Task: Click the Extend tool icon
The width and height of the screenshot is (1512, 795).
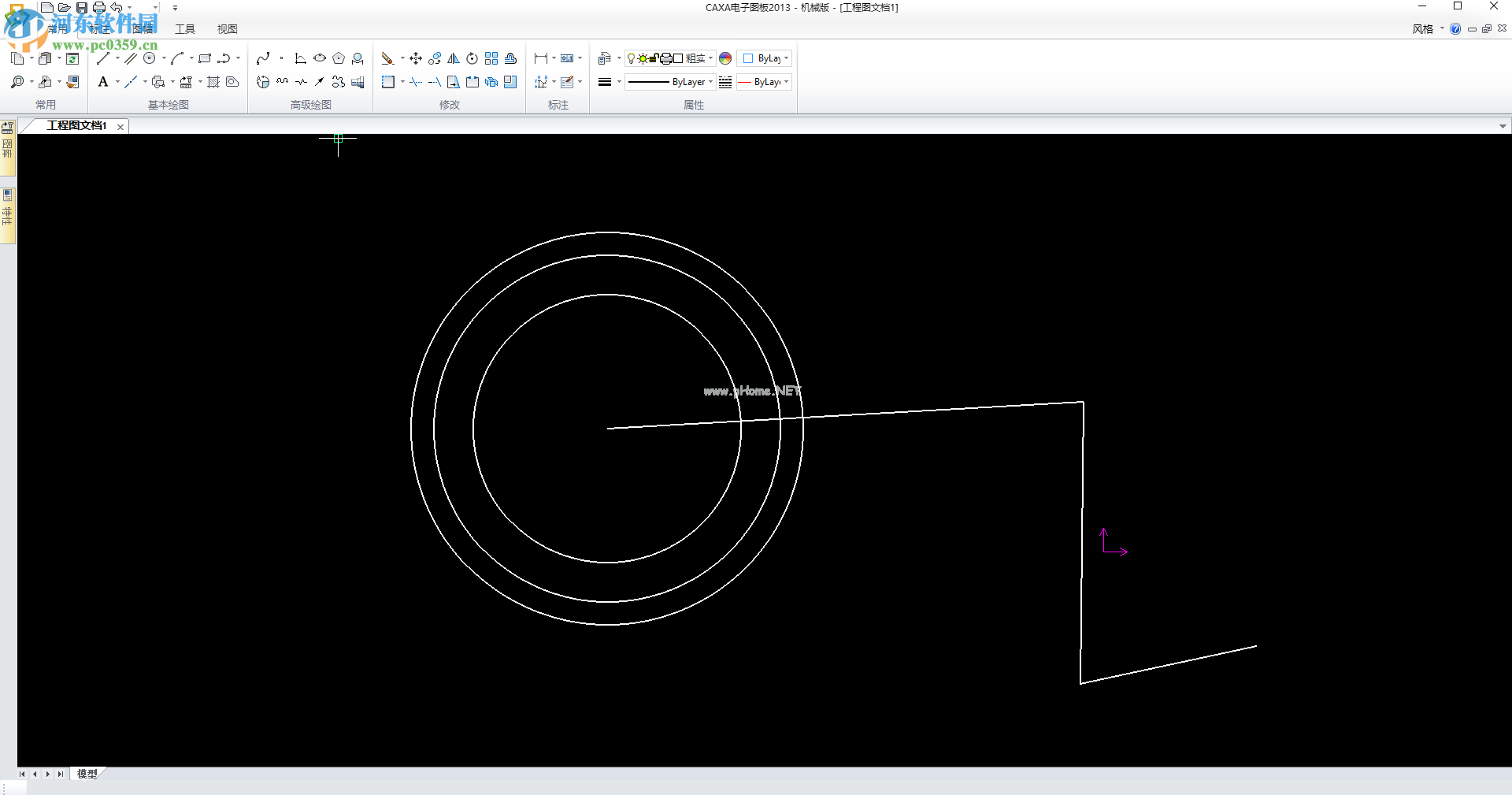Action: click(x=435, y=82)
